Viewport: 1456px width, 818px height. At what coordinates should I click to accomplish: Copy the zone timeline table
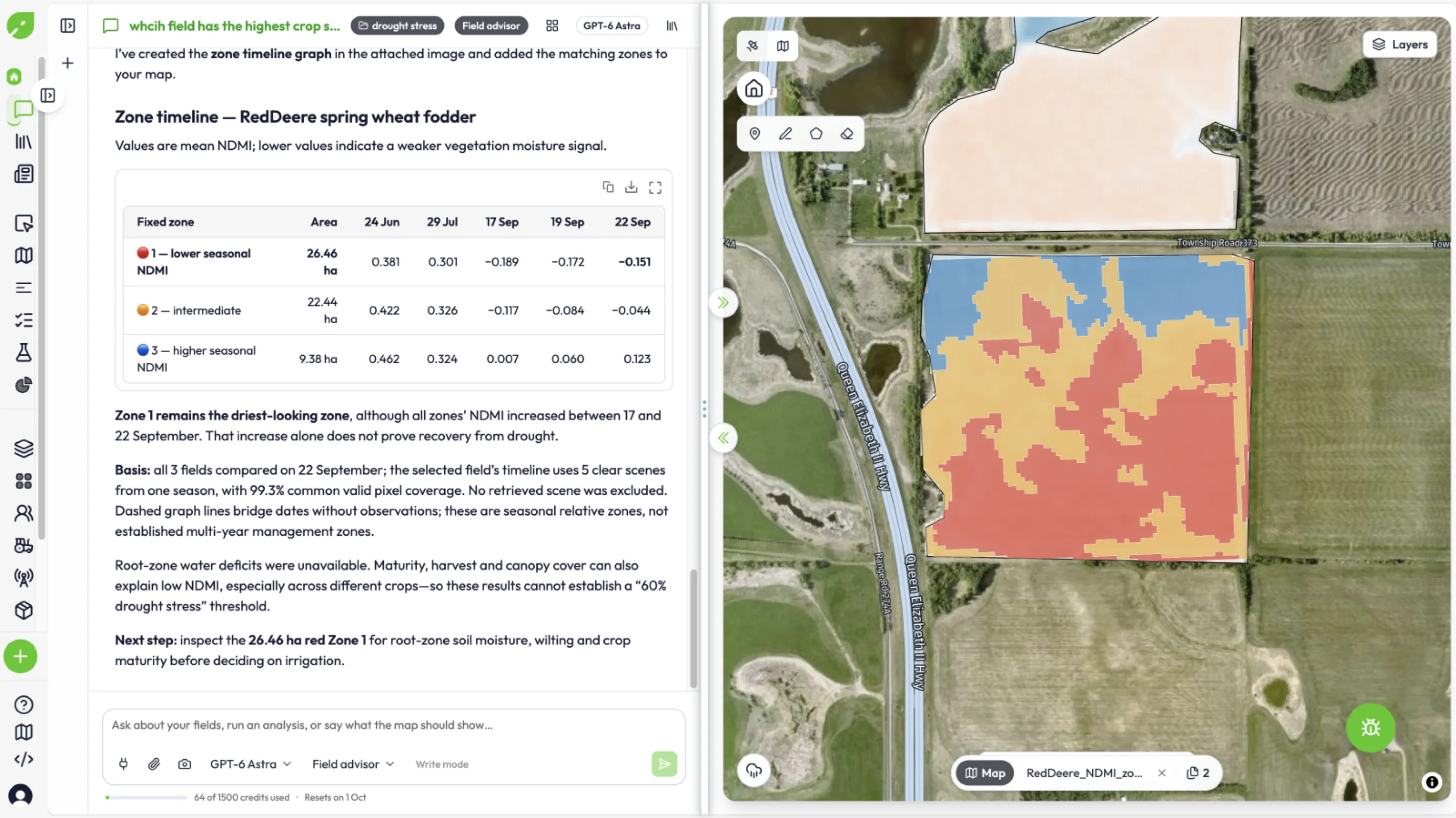coord(608,187)
